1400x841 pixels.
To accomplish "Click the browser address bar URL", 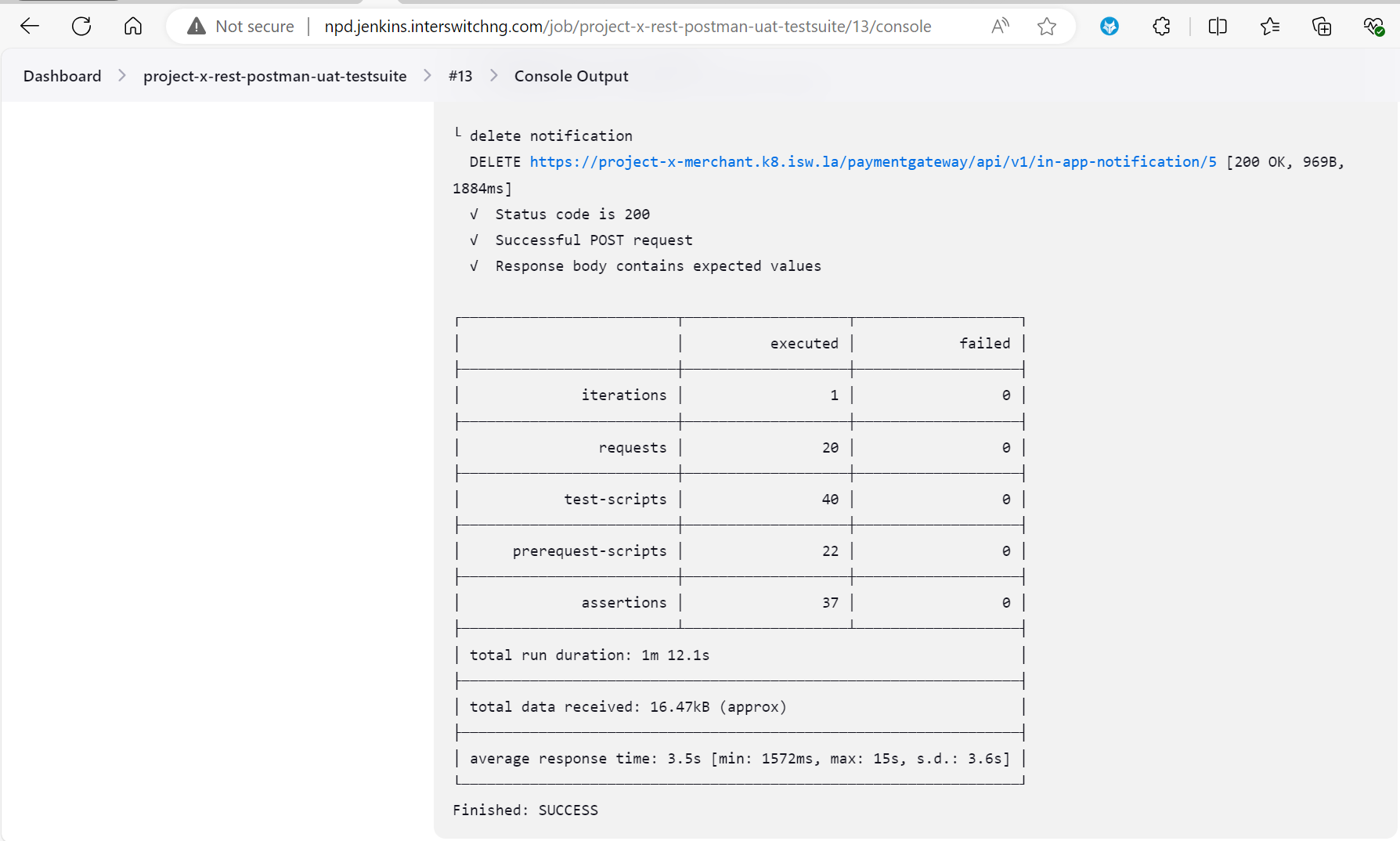I will tap(627, 27).
